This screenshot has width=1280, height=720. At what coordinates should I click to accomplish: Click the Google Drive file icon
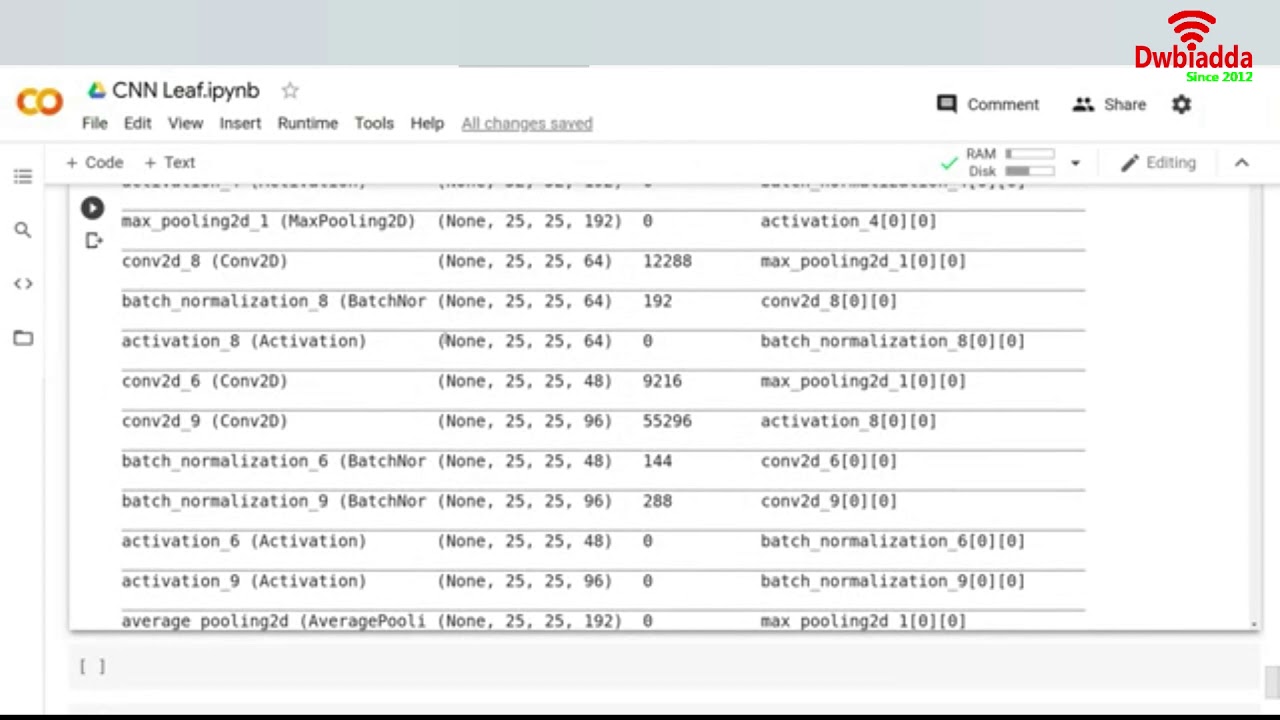pos(97,91)
